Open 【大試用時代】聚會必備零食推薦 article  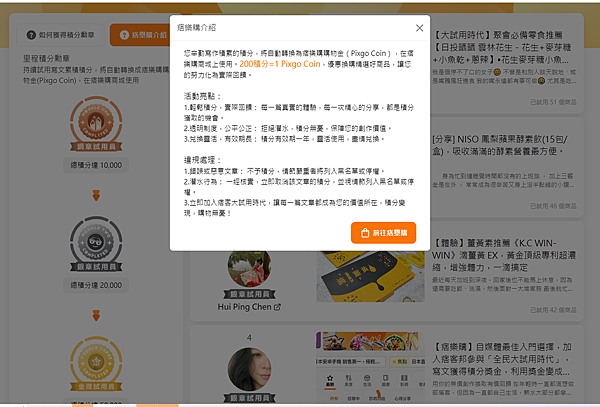pyautogui.click(x=502, y=47)
